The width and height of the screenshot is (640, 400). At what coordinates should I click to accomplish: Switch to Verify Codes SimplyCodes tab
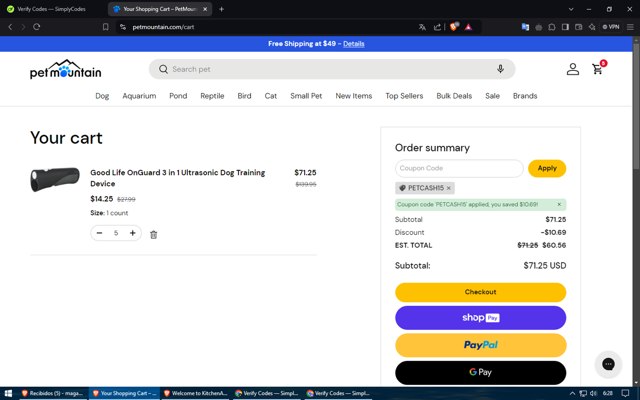tap(51, 9)
